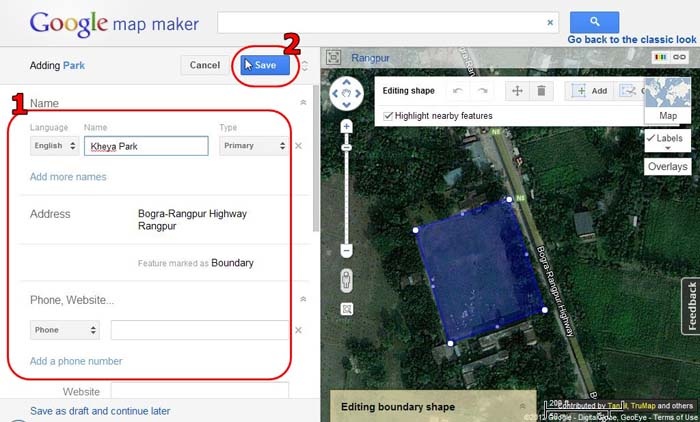700x422 pixels.
Task: Click the Cancel button
Action: 204,65
